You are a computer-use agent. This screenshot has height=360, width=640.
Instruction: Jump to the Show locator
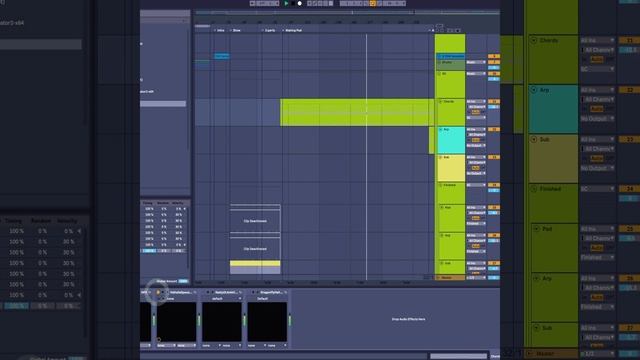click(236, 30)
